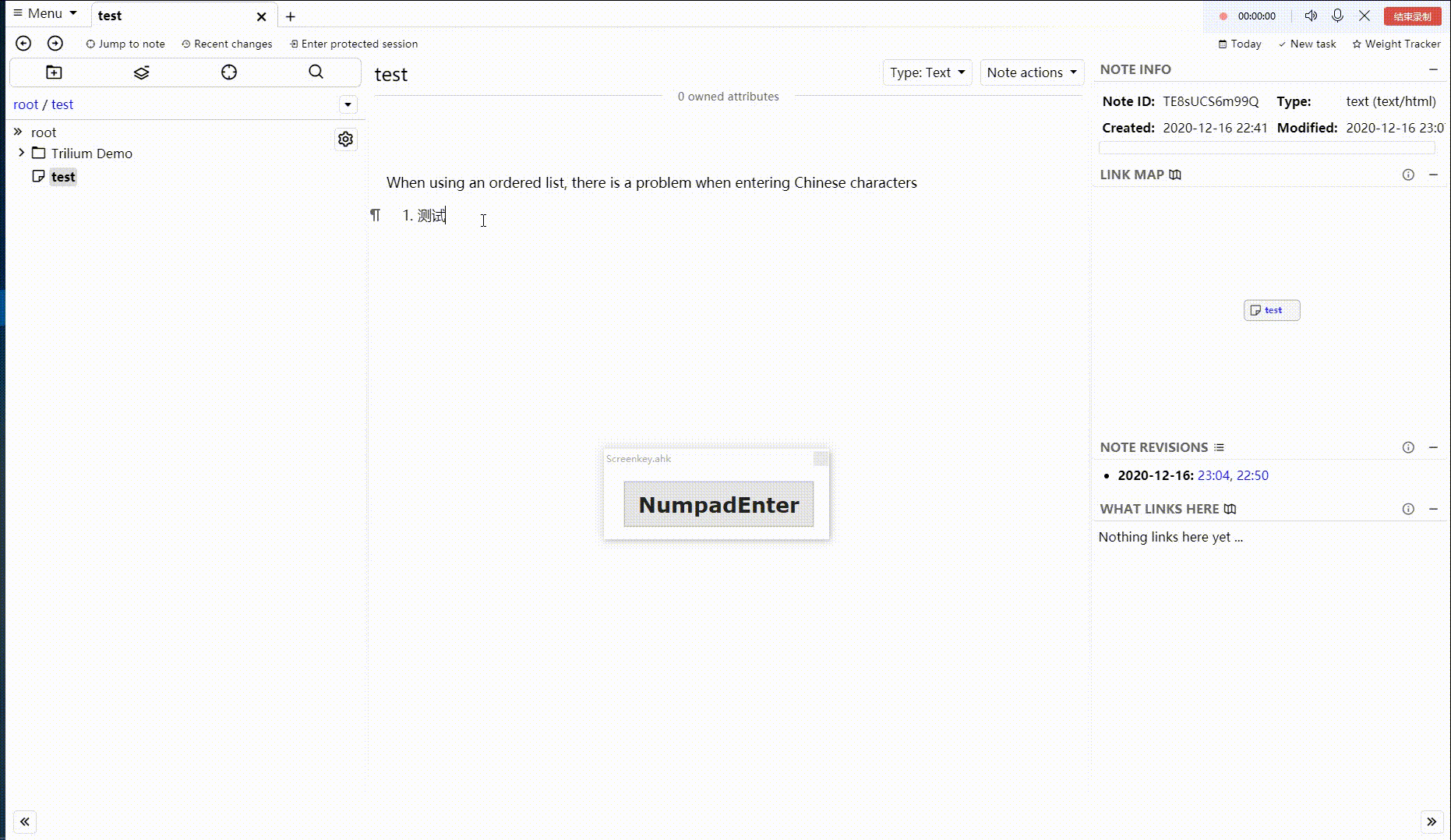
Task: Open the tree settings gear icon
Action: tap(345, 139)
